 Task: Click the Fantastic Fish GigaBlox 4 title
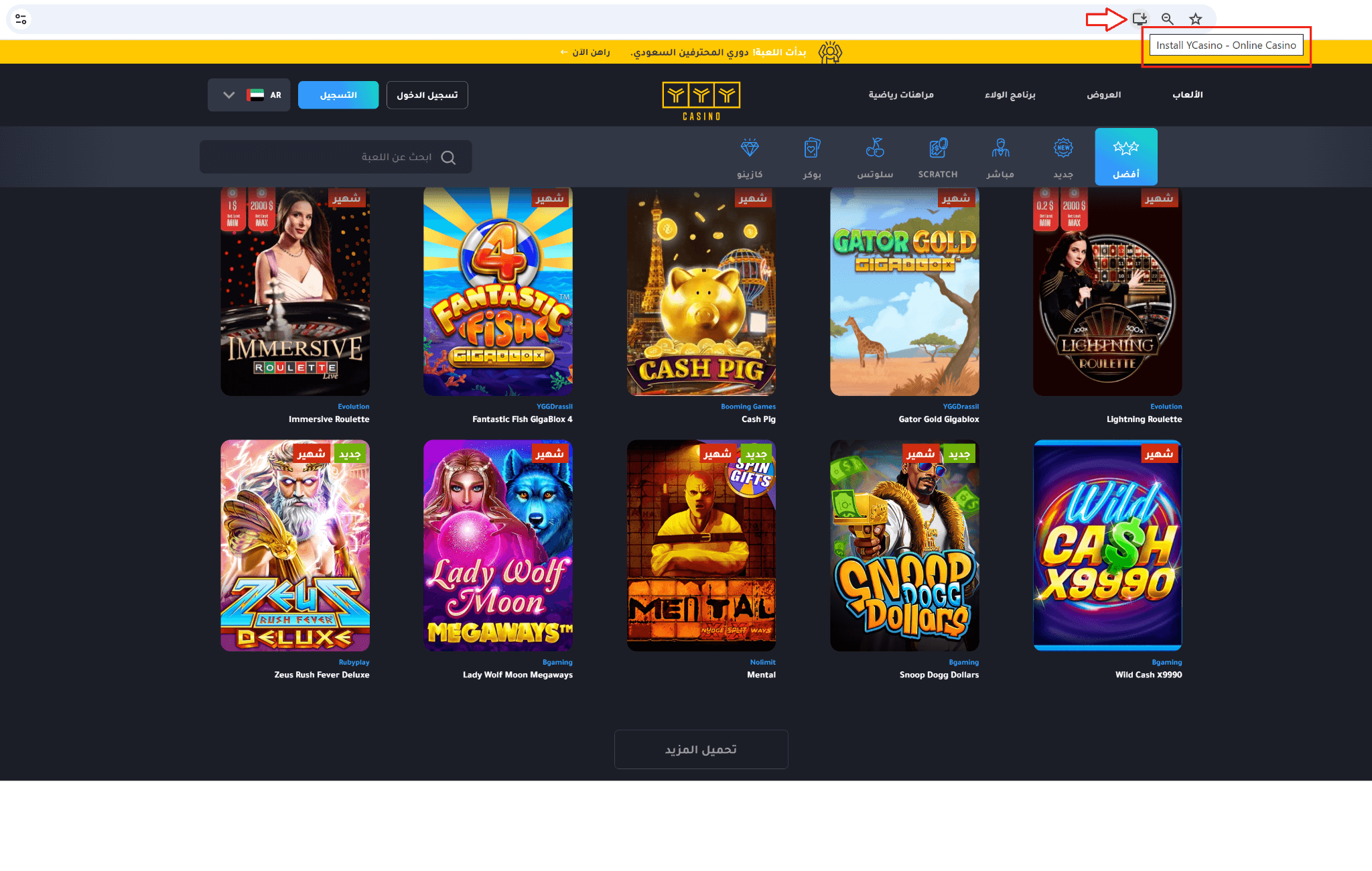coord(523,419)
